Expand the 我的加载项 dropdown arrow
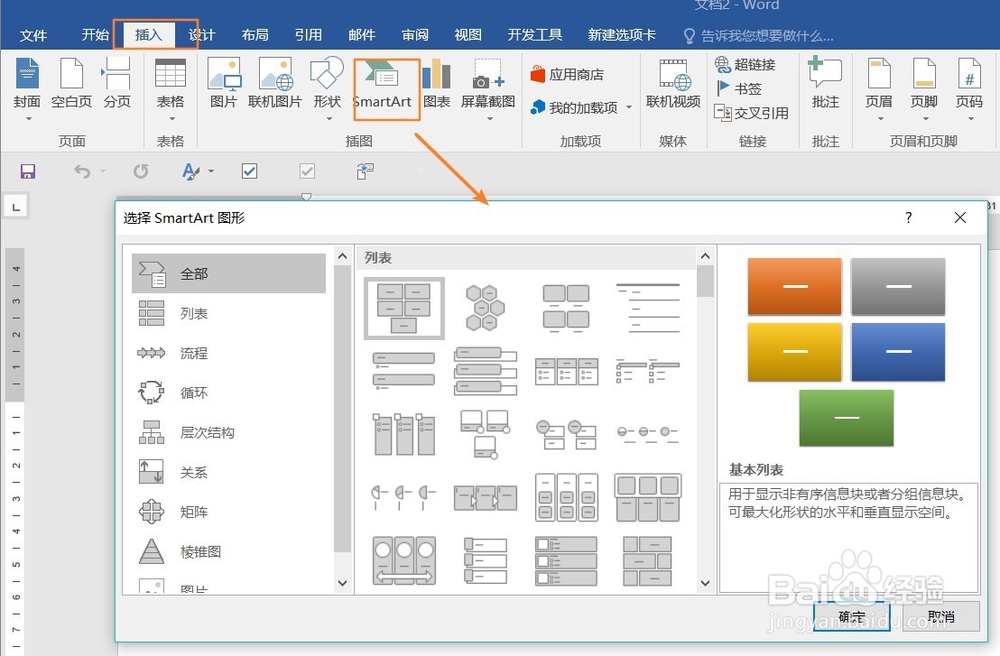 pos(629,107)
